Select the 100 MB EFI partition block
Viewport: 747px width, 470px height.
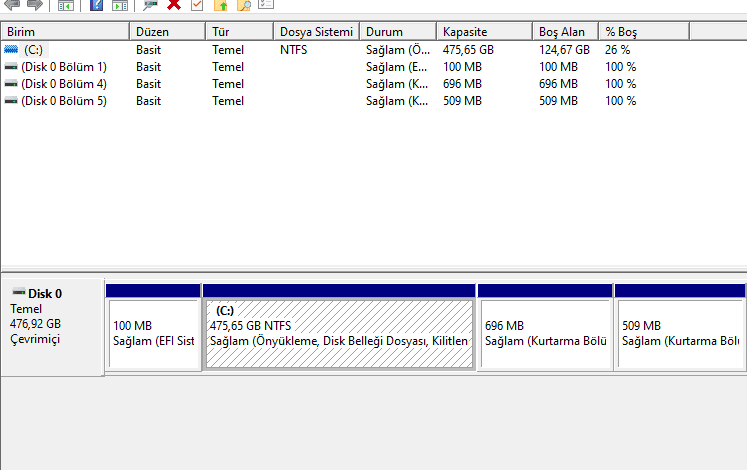153,334
